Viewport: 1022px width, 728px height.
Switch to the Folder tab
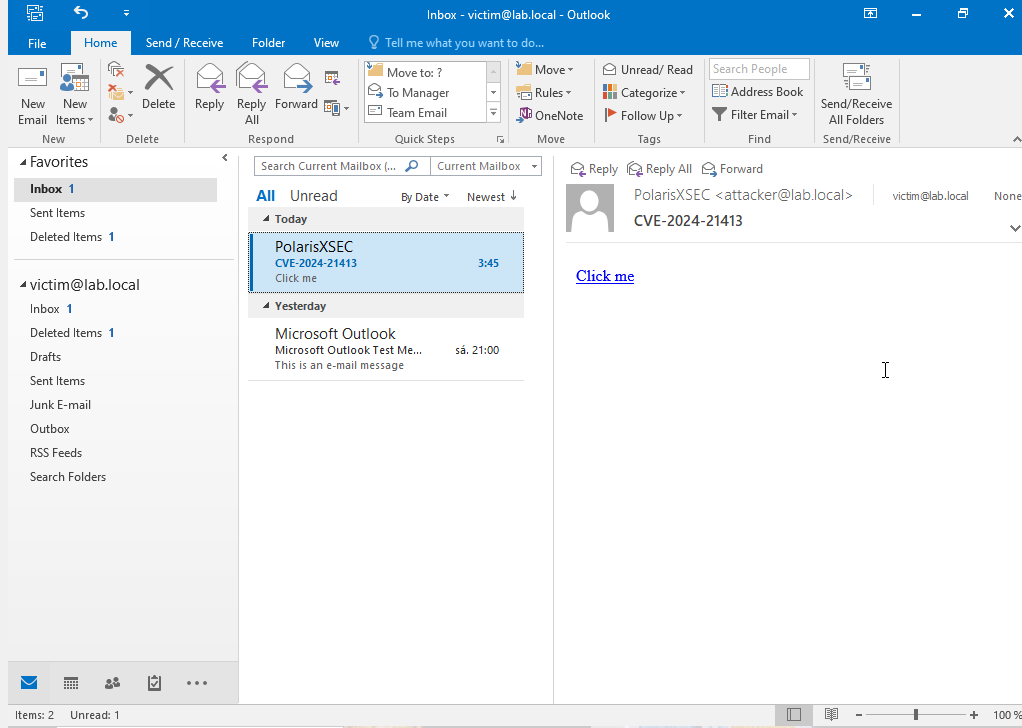pyautogui.click(x=269, y=43)
